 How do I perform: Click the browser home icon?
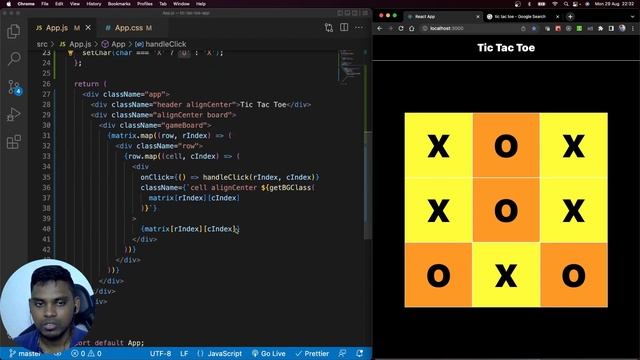coord(412,29)
